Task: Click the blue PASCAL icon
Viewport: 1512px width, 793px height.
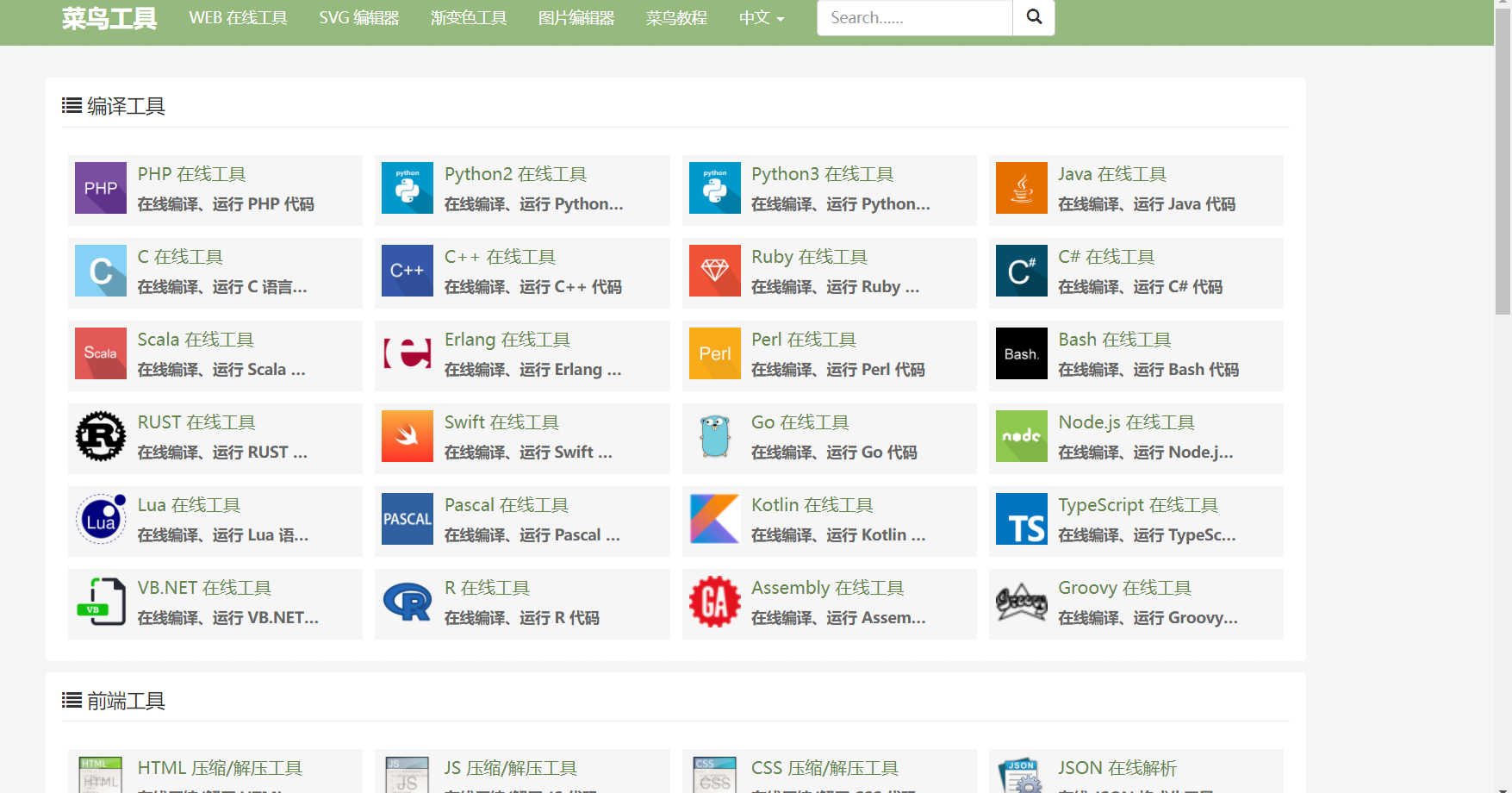Action: click(408, 519)
